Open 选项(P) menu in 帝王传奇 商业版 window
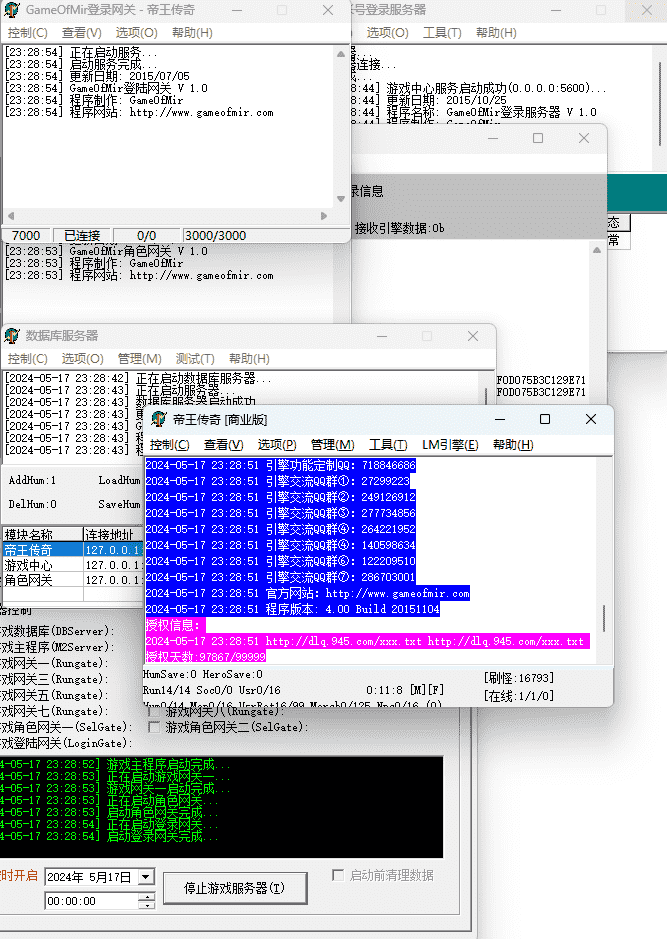 point(277,445)
